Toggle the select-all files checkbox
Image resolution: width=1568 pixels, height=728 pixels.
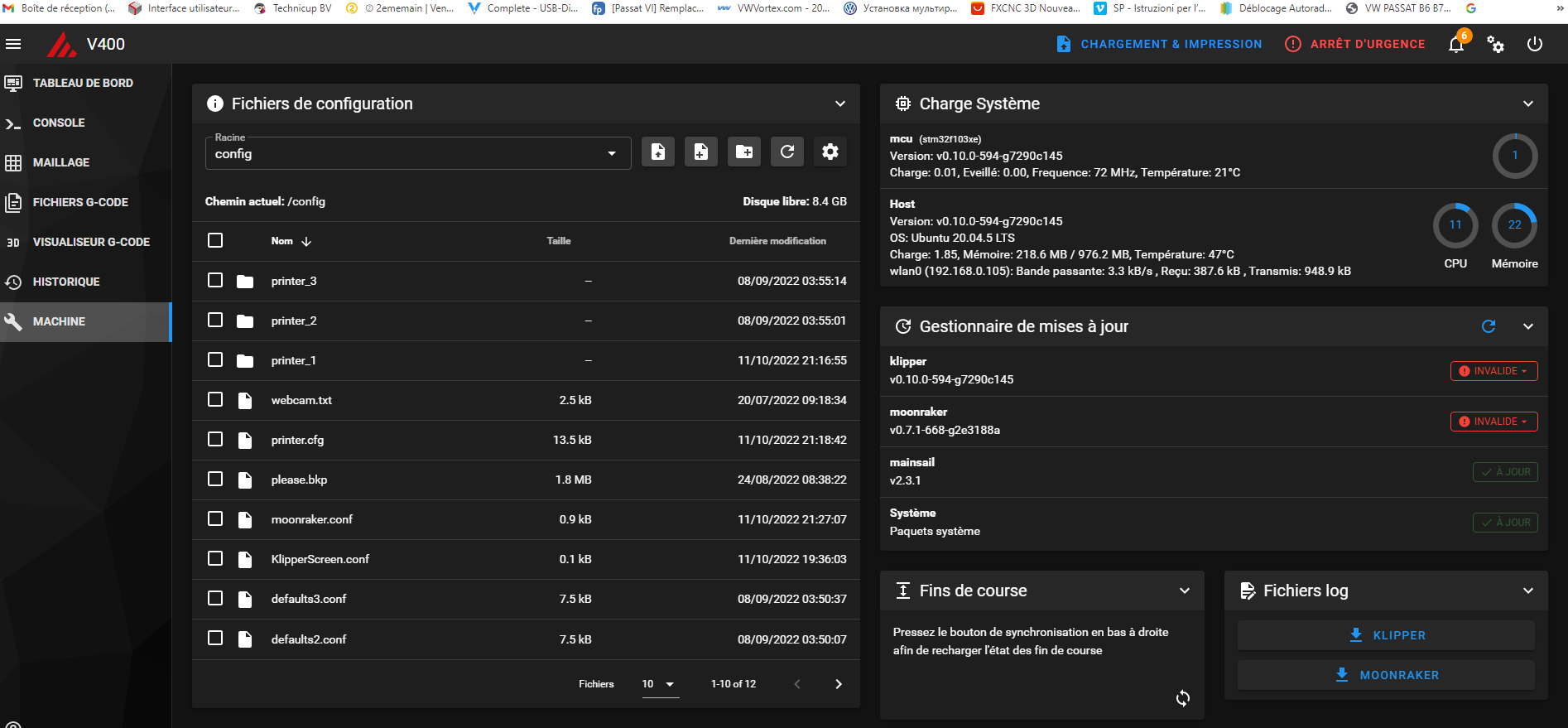click(x=215, y=240)
